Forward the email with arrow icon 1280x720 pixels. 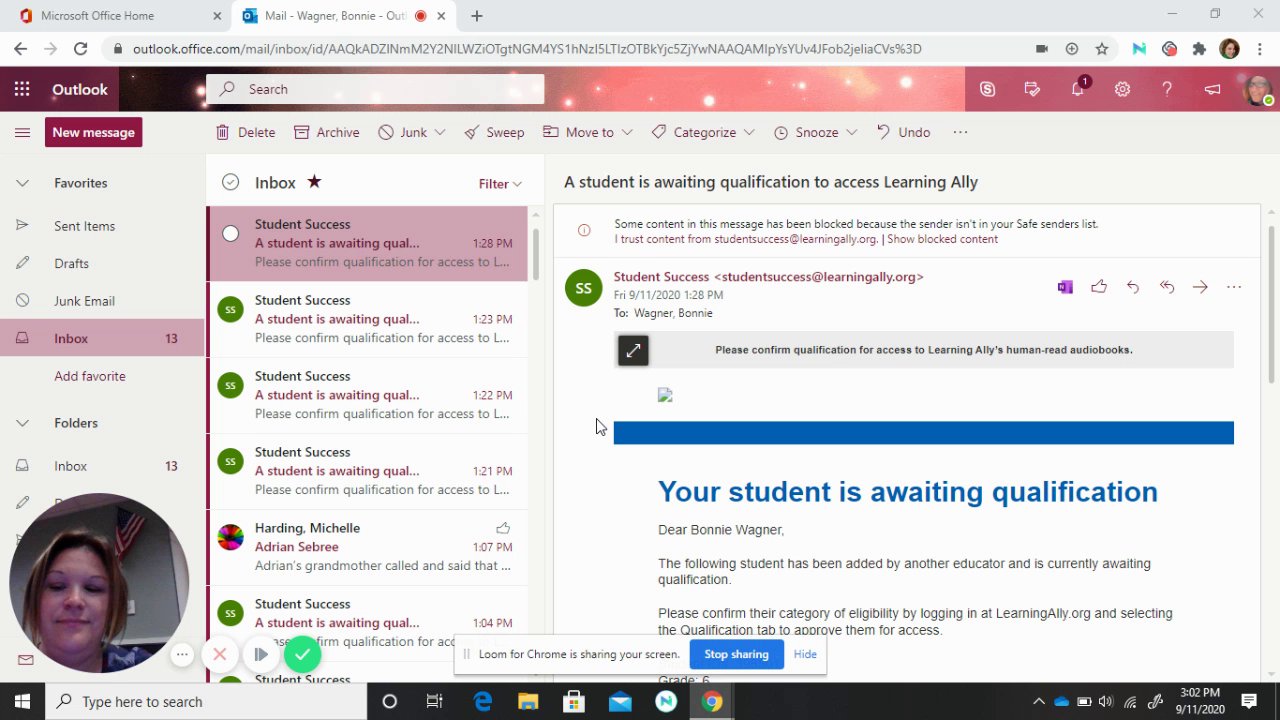click(x=1200, y=287)
